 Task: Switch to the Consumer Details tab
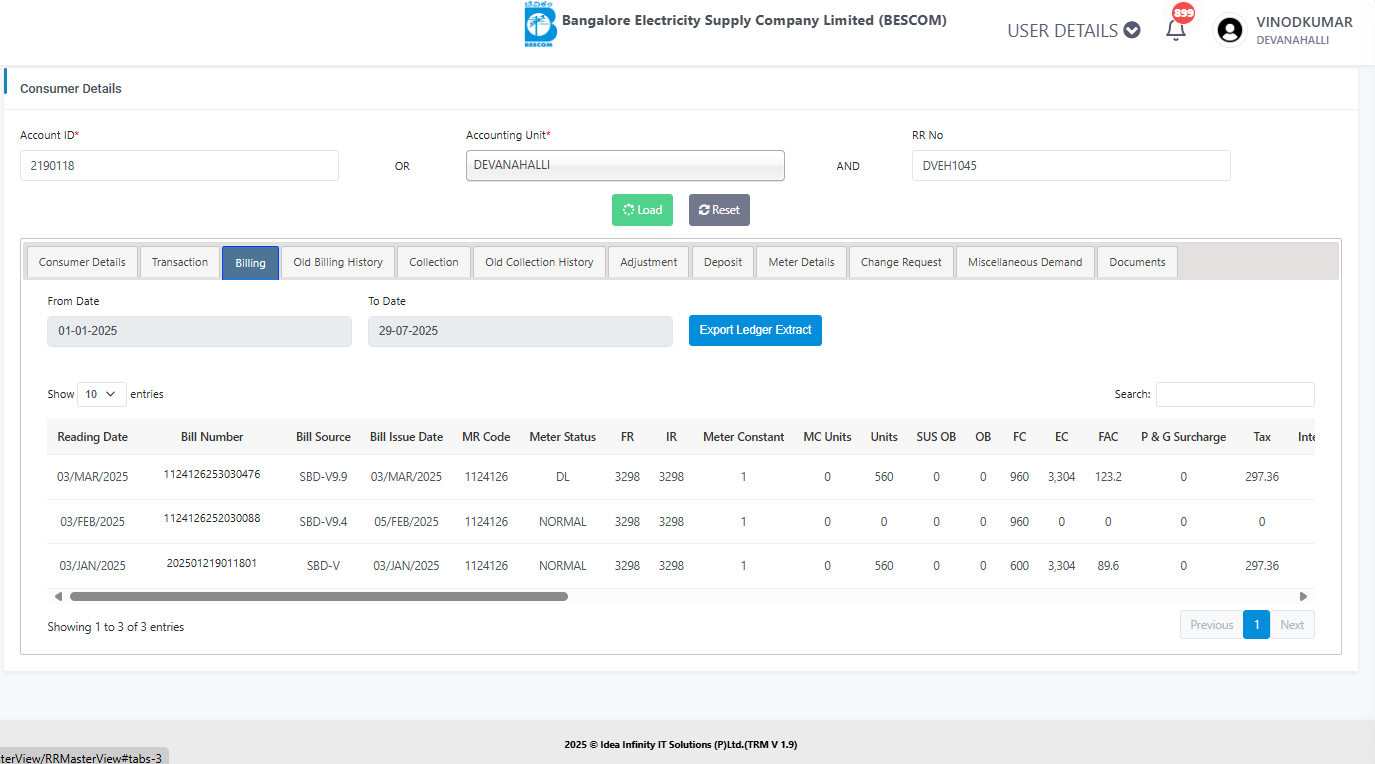point(82,262)
